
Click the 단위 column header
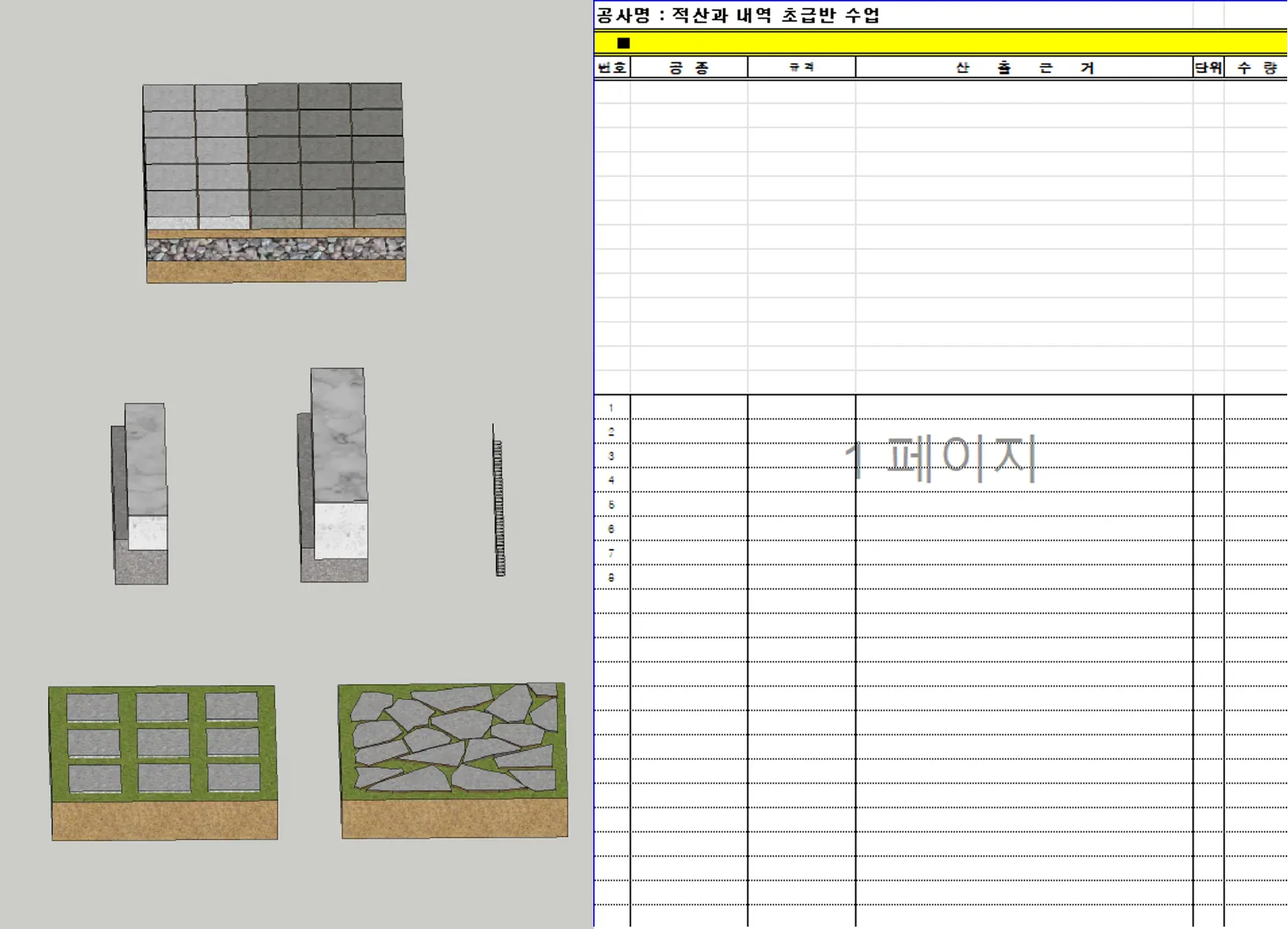(x=1209, y=68)
